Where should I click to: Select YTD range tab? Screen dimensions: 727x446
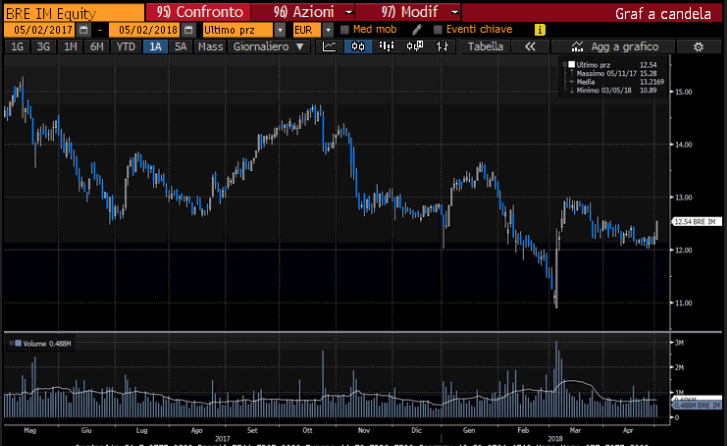pyautogui.click(x=126, y=47)
